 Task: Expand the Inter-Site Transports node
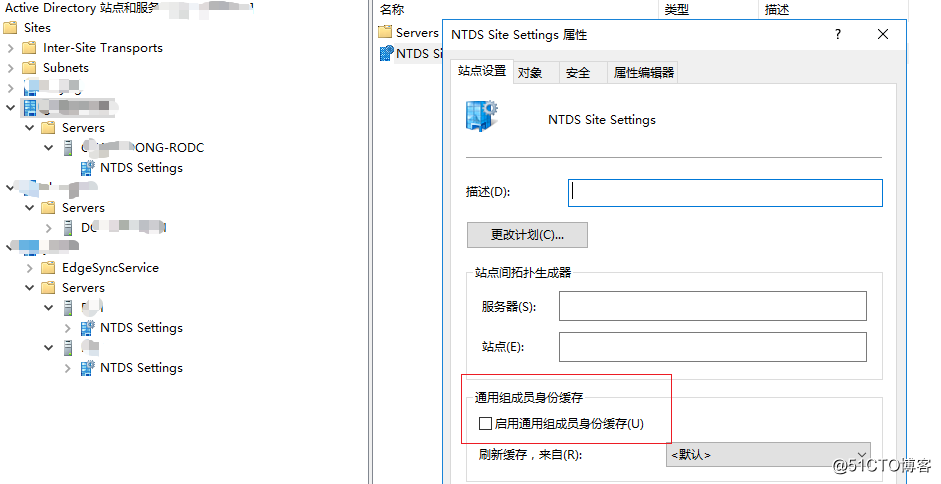(10, 48)
